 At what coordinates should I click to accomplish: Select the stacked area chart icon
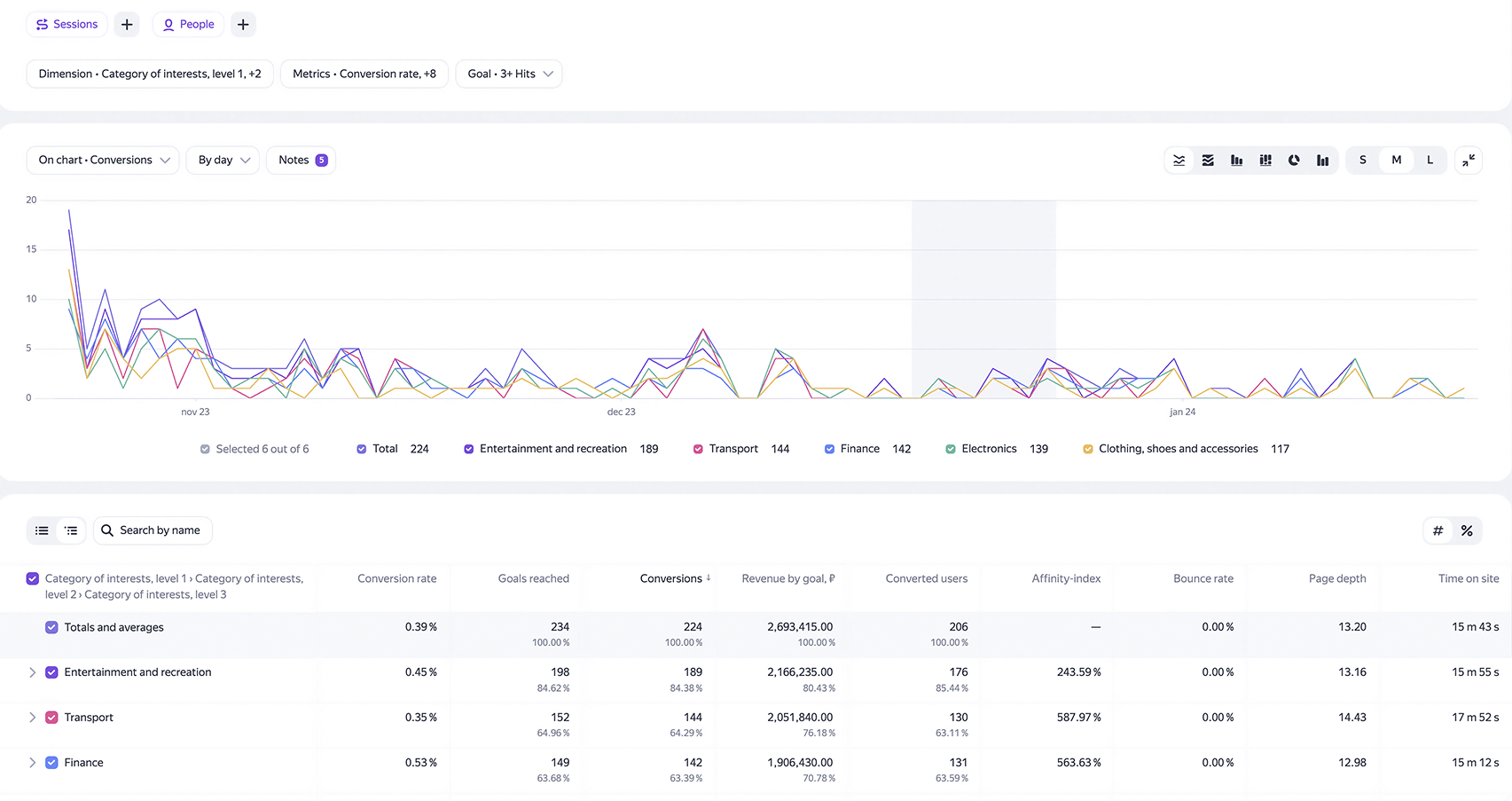pyautogui.click(x=1208, y=161)
